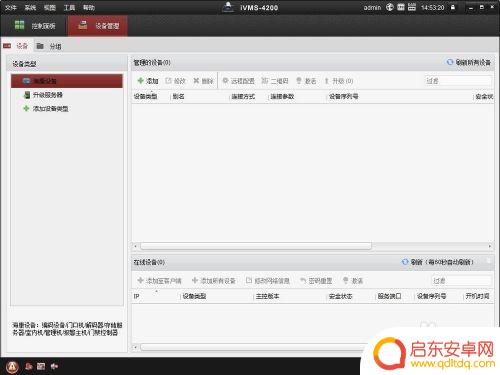The height and width of the screenshot is (375, 500).
Task: Click 激活 in managed devices toolbar
Action: tap(306, 81)
